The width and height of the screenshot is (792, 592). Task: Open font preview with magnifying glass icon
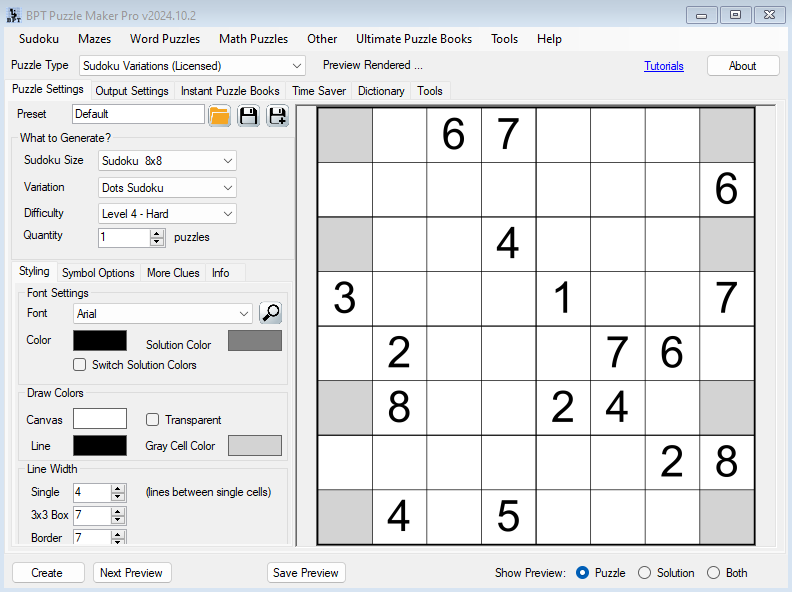point(270,314)
